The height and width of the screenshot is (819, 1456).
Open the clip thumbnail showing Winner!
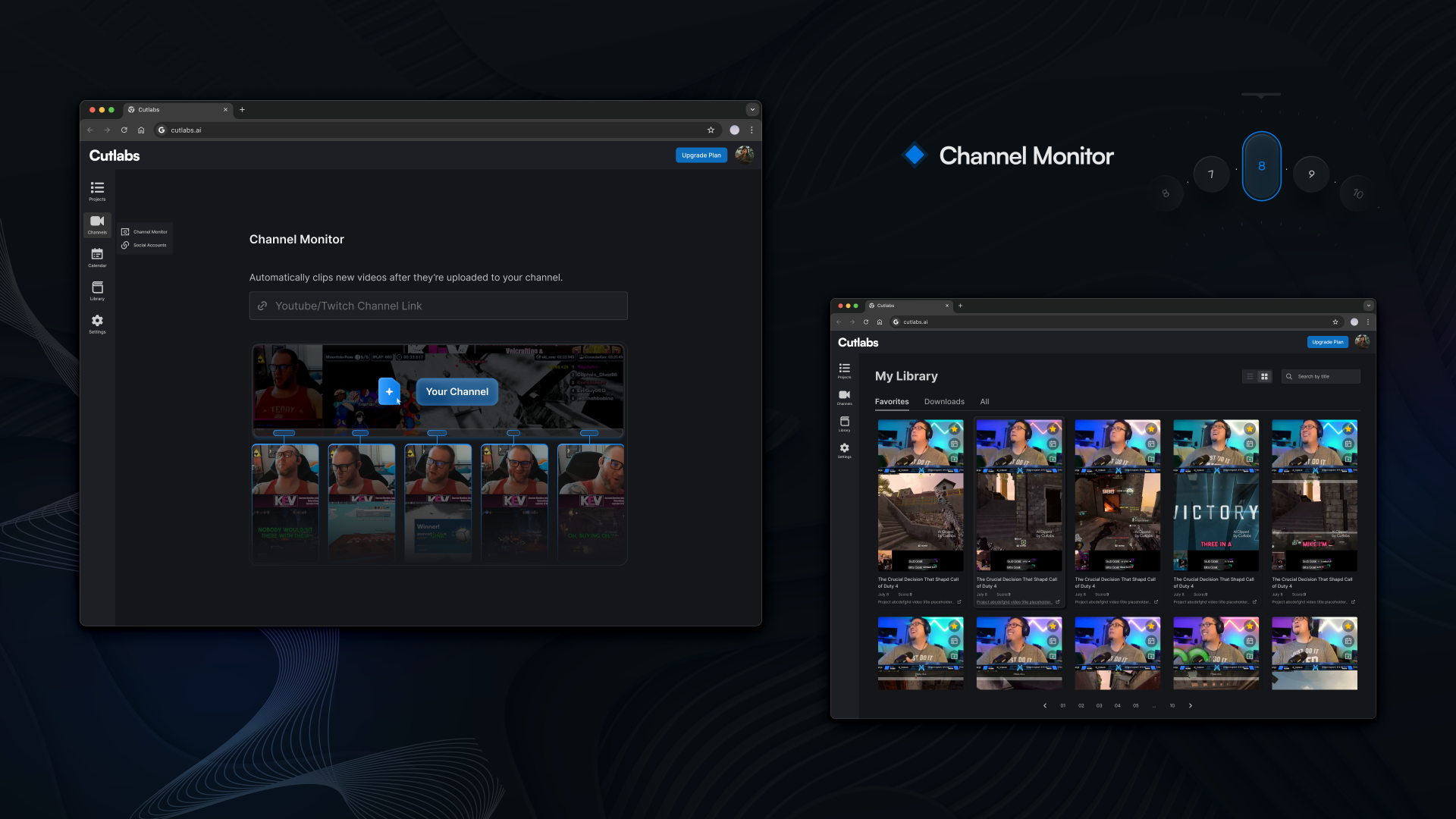point(438,504)
